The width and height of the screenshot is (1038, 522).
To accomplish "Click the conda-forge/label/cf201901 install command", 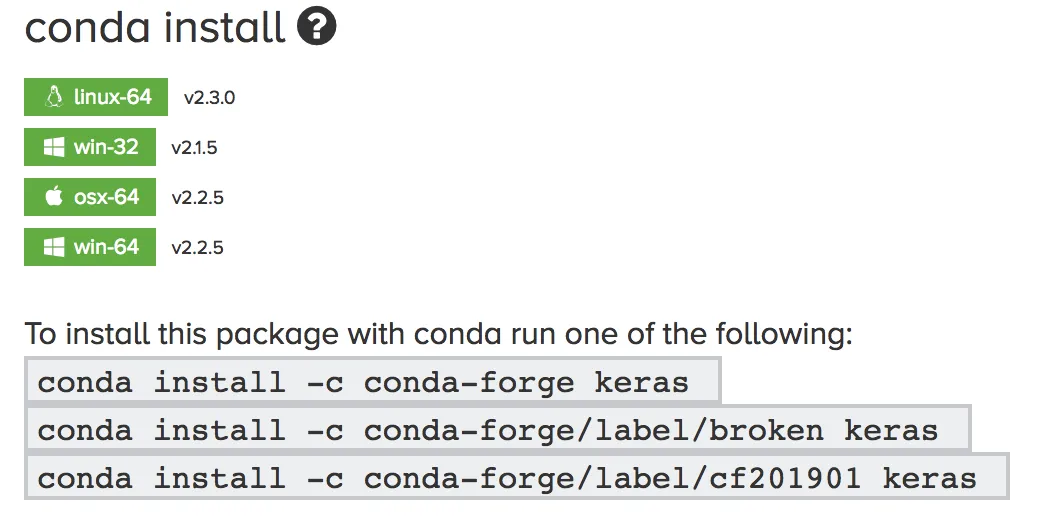I will click(507, 478).
